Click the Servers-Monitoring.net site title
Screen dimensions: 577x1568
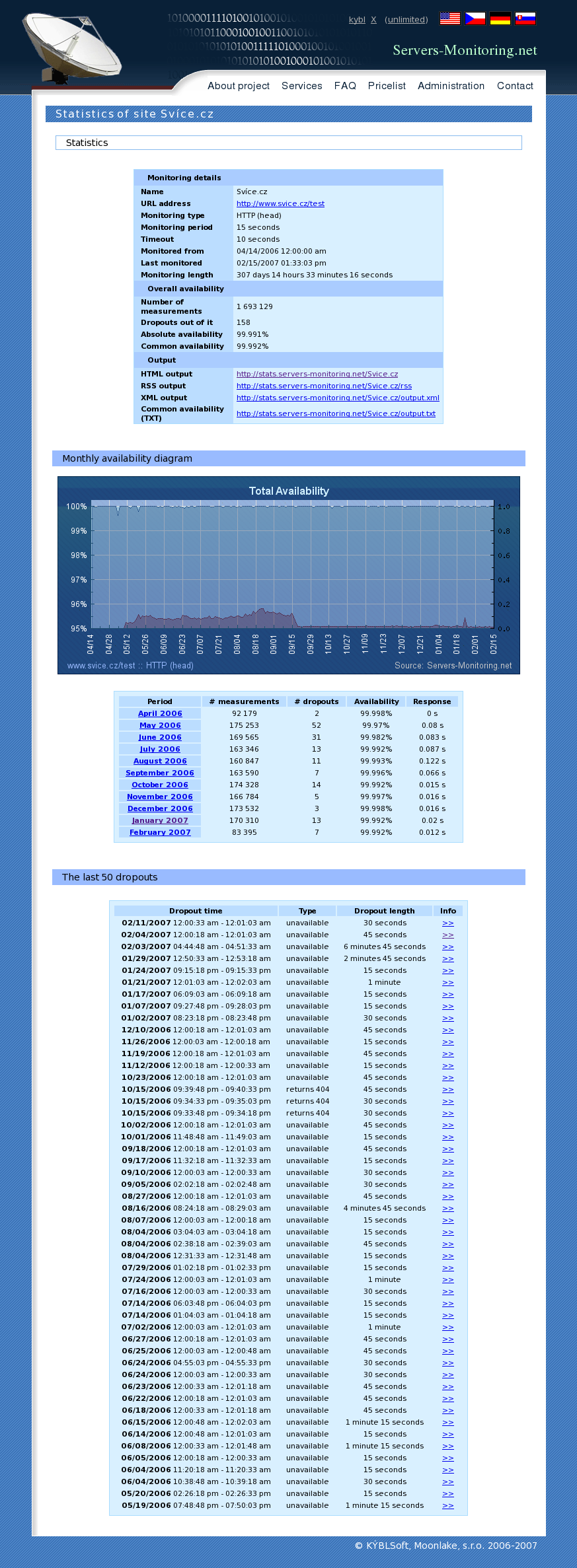pos(465,50)
